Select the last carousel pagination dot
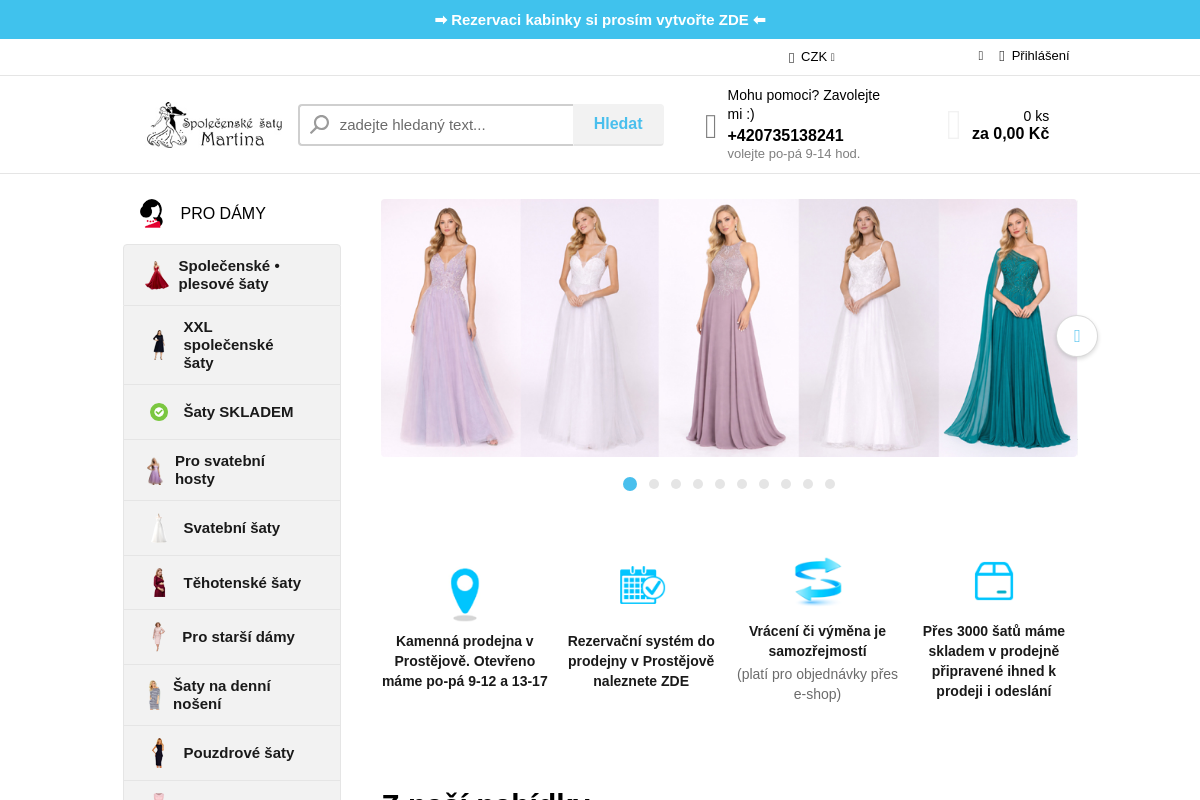 (830, 484)
